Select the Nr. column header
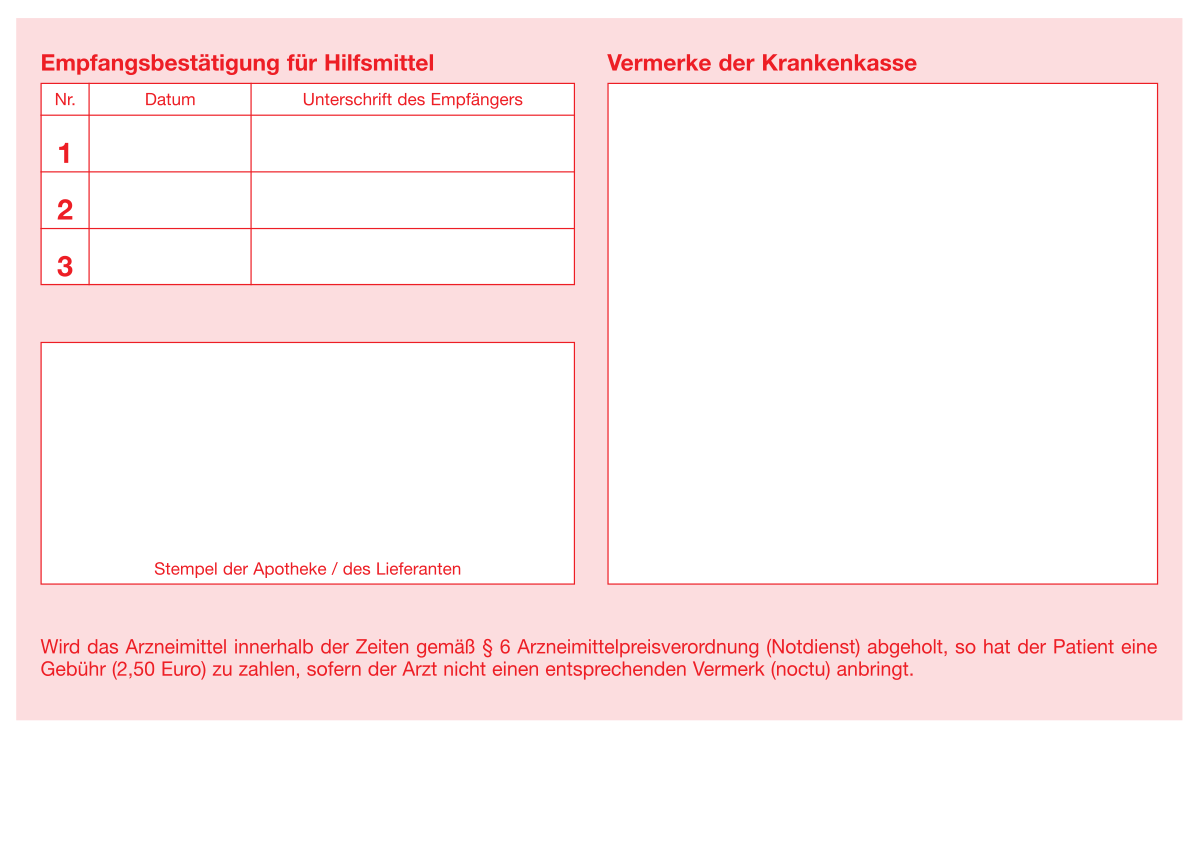Screen dimensions: 1200x851 point(65,100)
